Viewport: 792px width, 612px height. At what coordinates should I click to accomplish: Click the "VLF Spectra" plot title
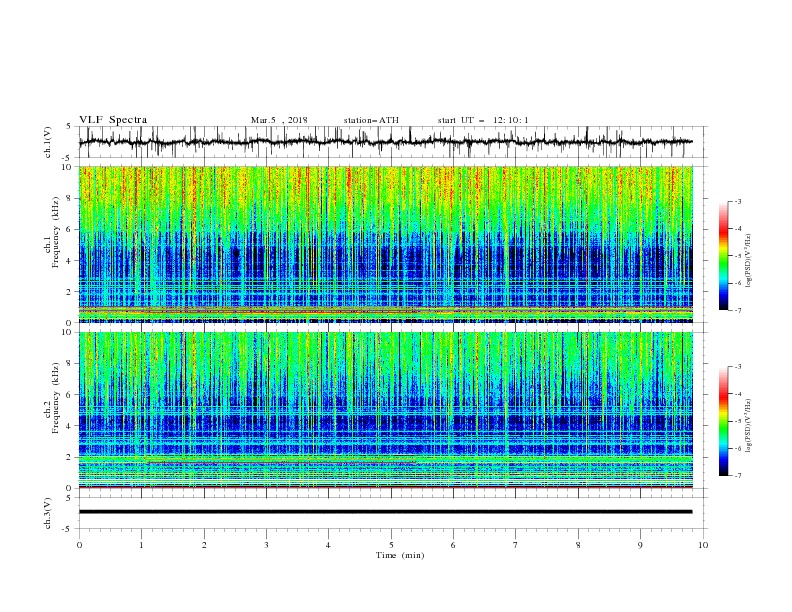coord(113,120)
